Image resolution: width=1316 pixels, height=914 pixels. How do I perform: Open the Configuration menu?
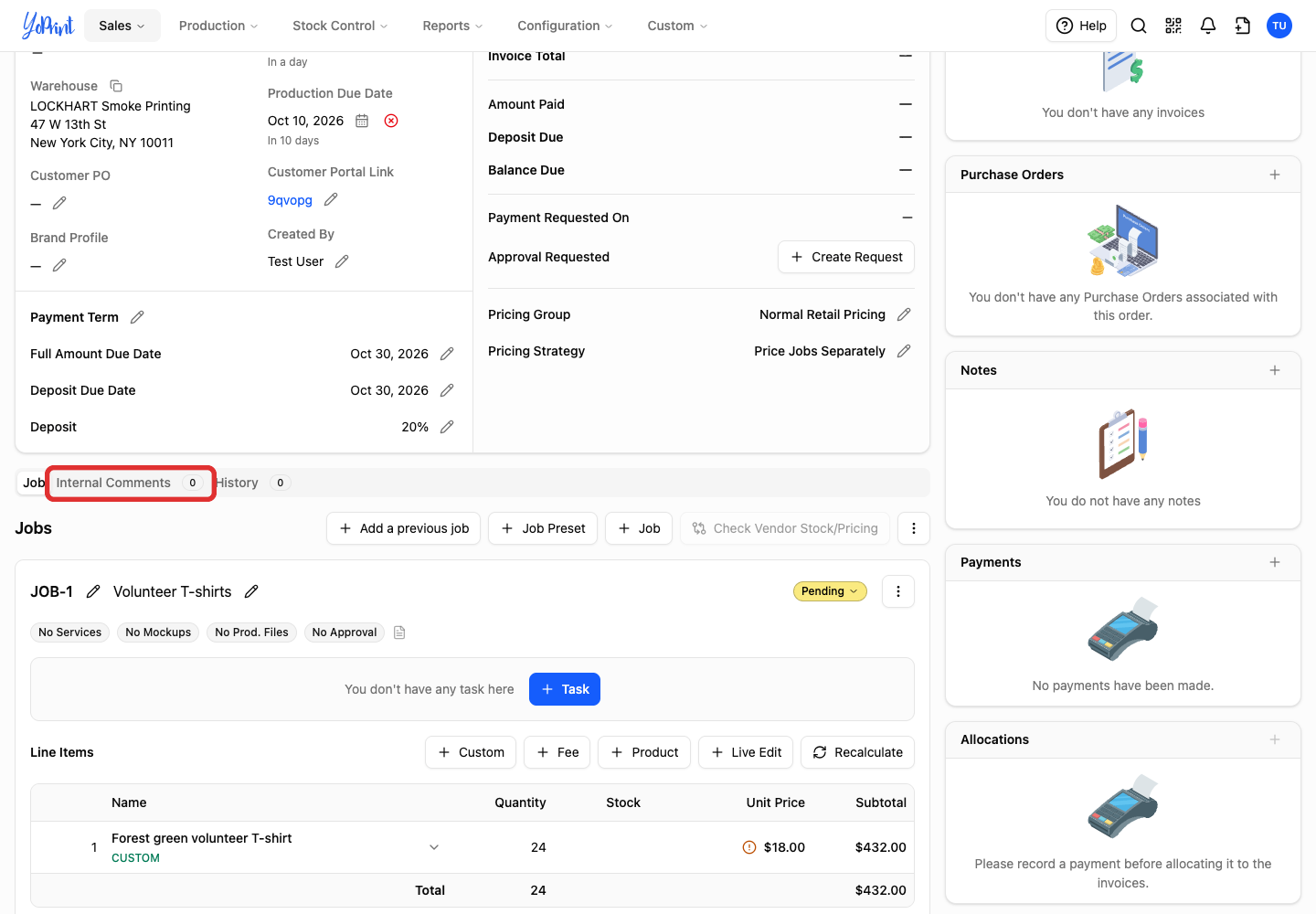pos(565,26)
